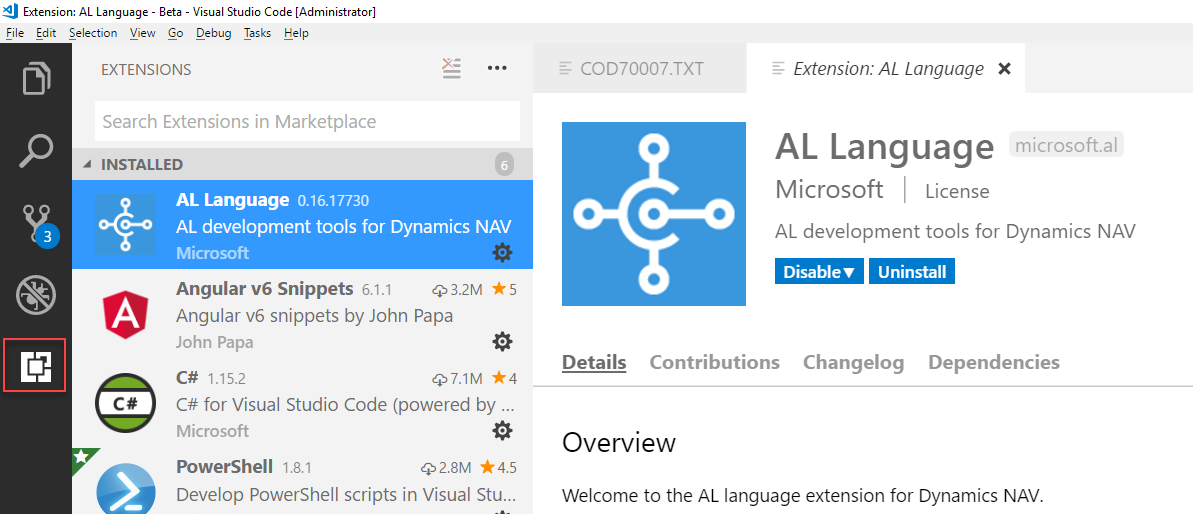
Task: Click the AL Language icon in the list
Action: click(x=126, y=225)
